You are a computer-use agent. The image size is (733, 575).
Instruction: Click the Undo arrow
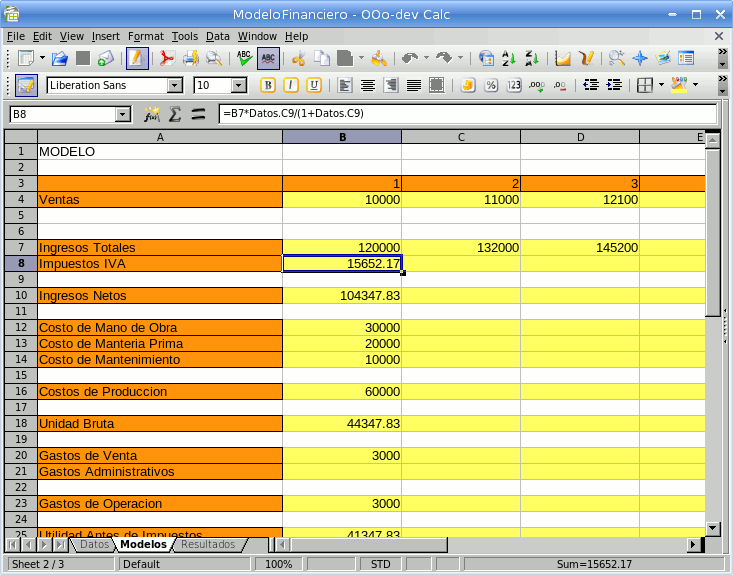[x=410, y=58]
